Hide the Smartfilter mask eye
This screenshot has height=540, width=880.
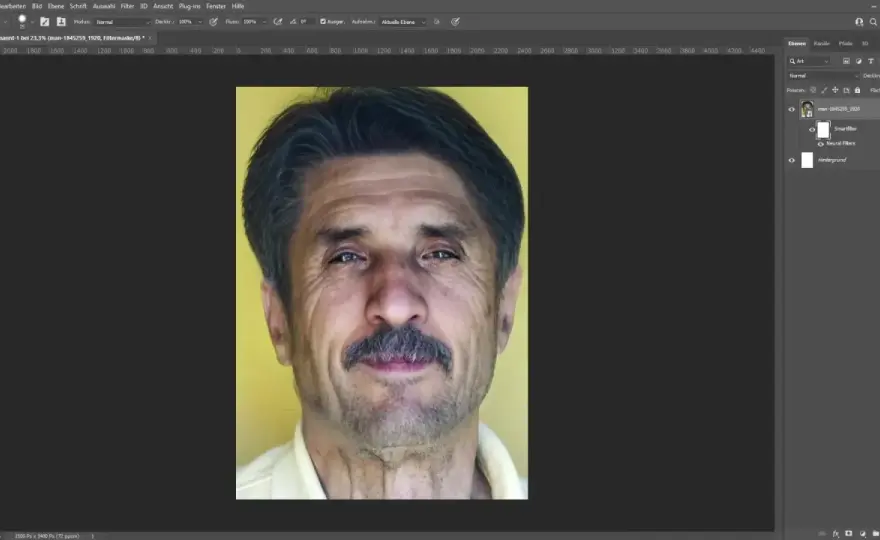tap(812, 130)
